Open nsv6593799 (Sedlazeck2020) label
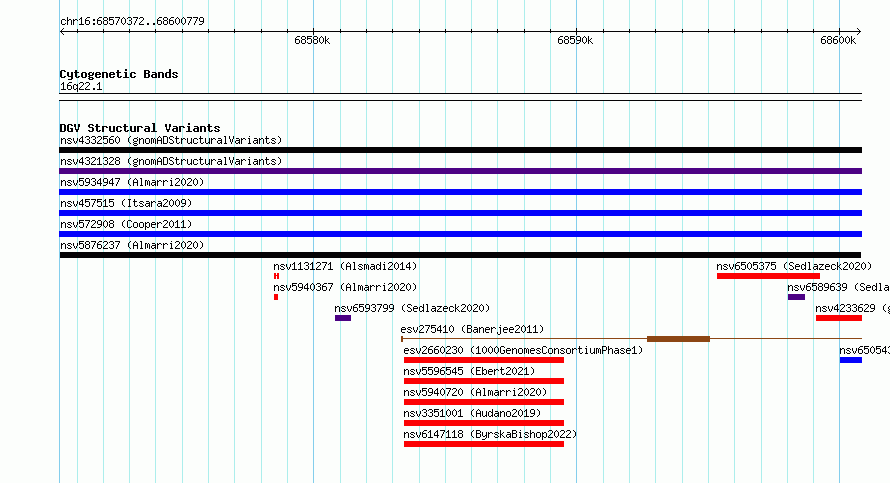 pyautogui.click(x=412, y=308)
